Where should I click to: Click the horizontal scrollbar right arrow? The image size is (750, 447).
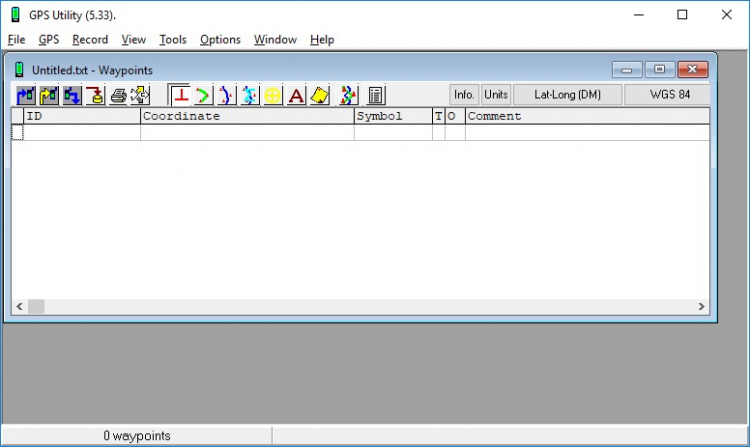tap(701, 306)
